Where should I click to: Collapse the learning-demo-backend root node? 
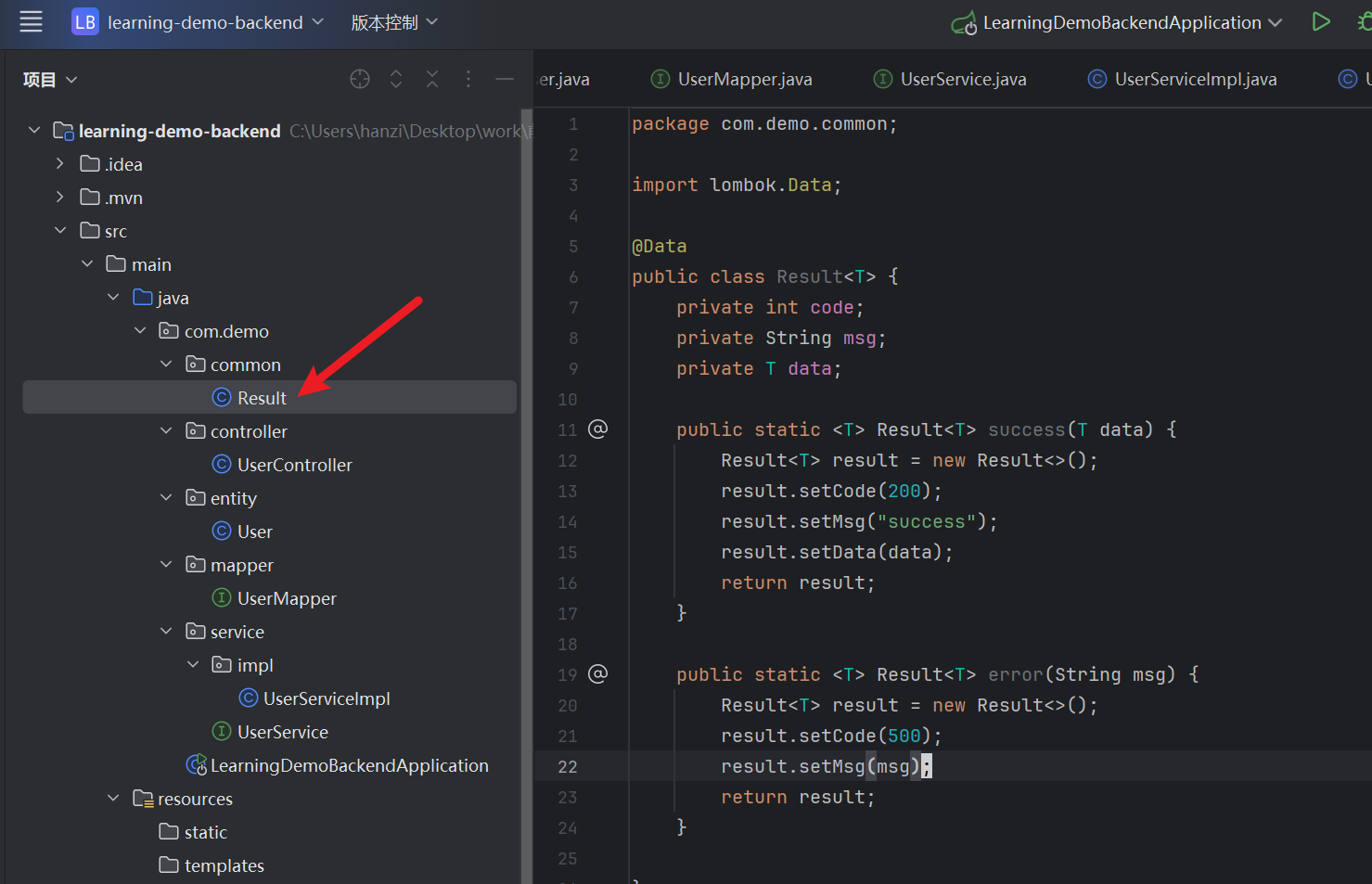[34, 131]
